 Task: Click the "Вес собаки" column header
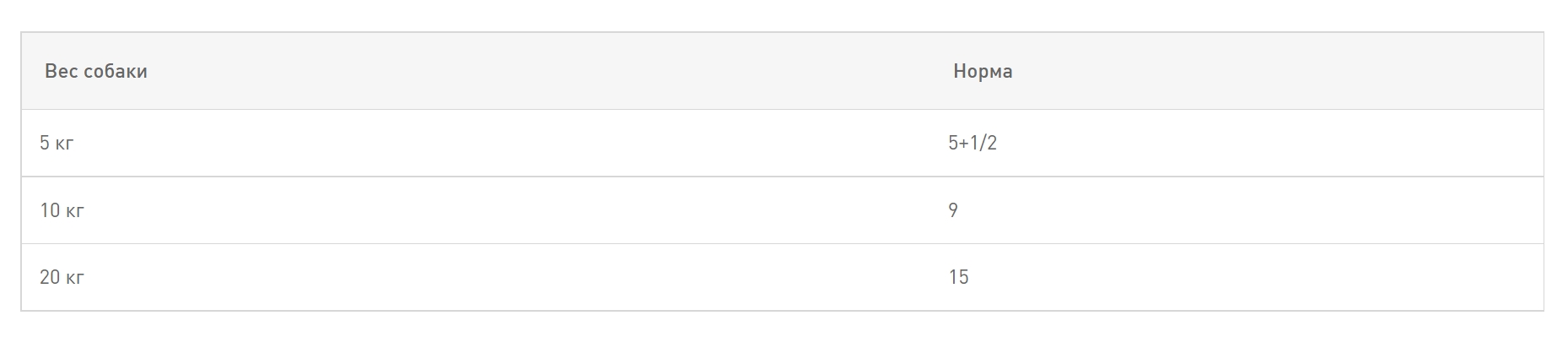point(96,72)
